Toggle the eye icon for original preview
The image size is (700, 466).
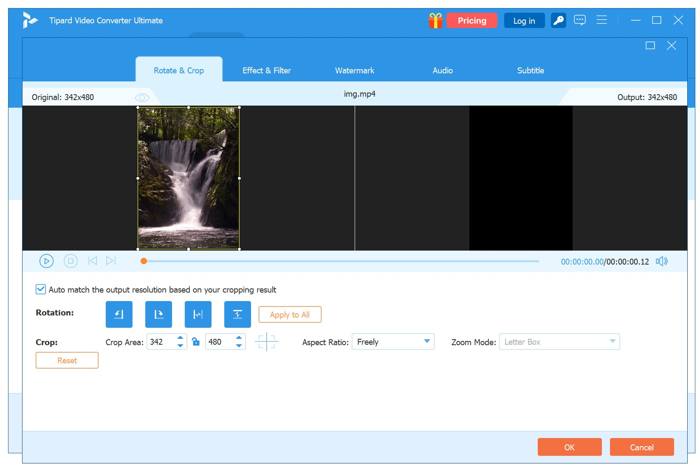tap(142, 97)
